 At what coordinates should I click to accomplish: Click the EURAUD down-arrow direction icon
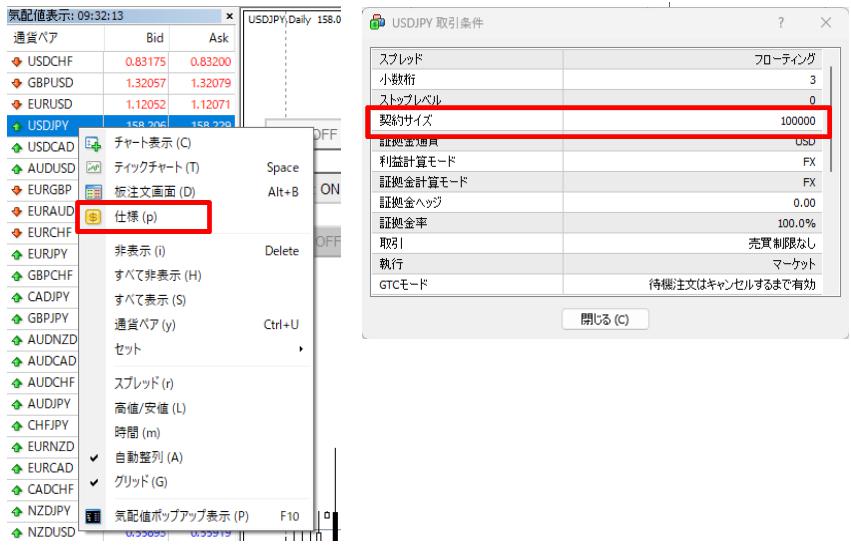pos(17,212)
